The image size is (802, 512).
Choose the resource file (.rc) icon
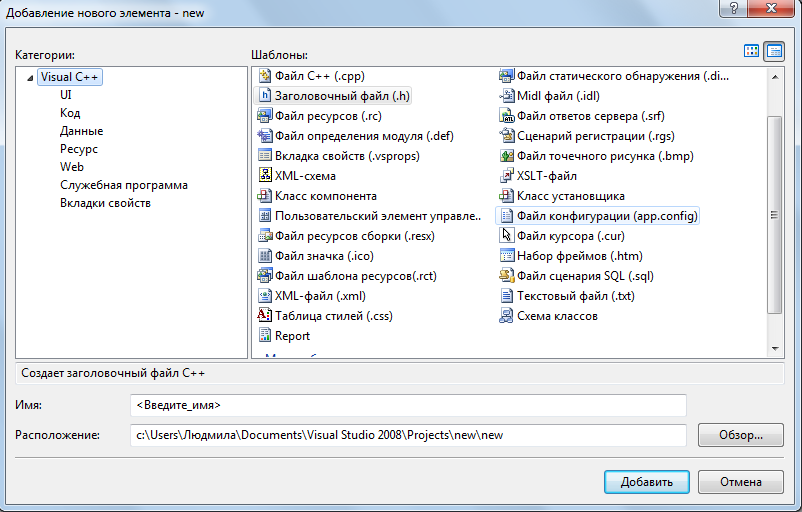[x=264, y=116]
